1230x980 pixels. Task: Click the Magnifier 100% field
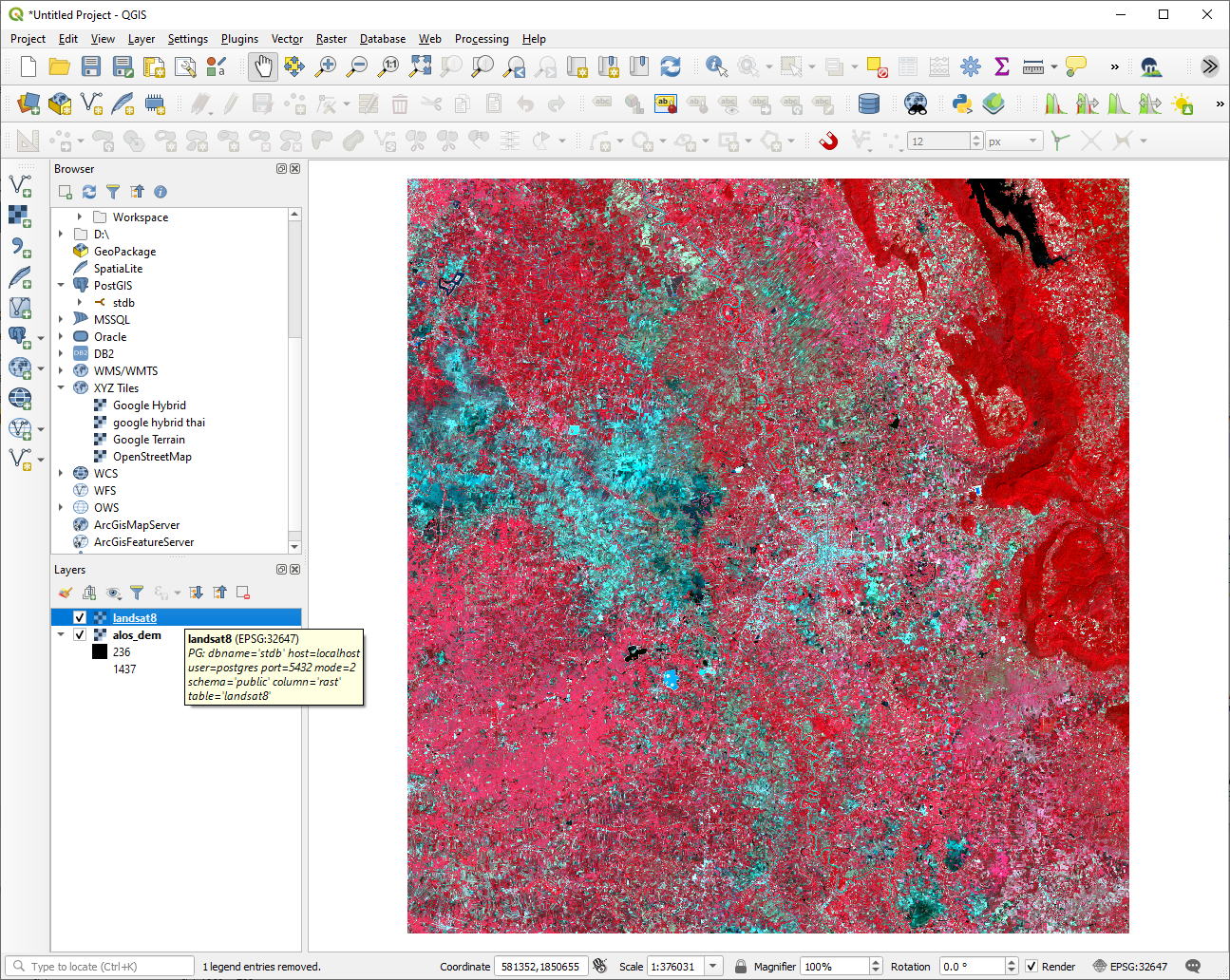point(835,966)
